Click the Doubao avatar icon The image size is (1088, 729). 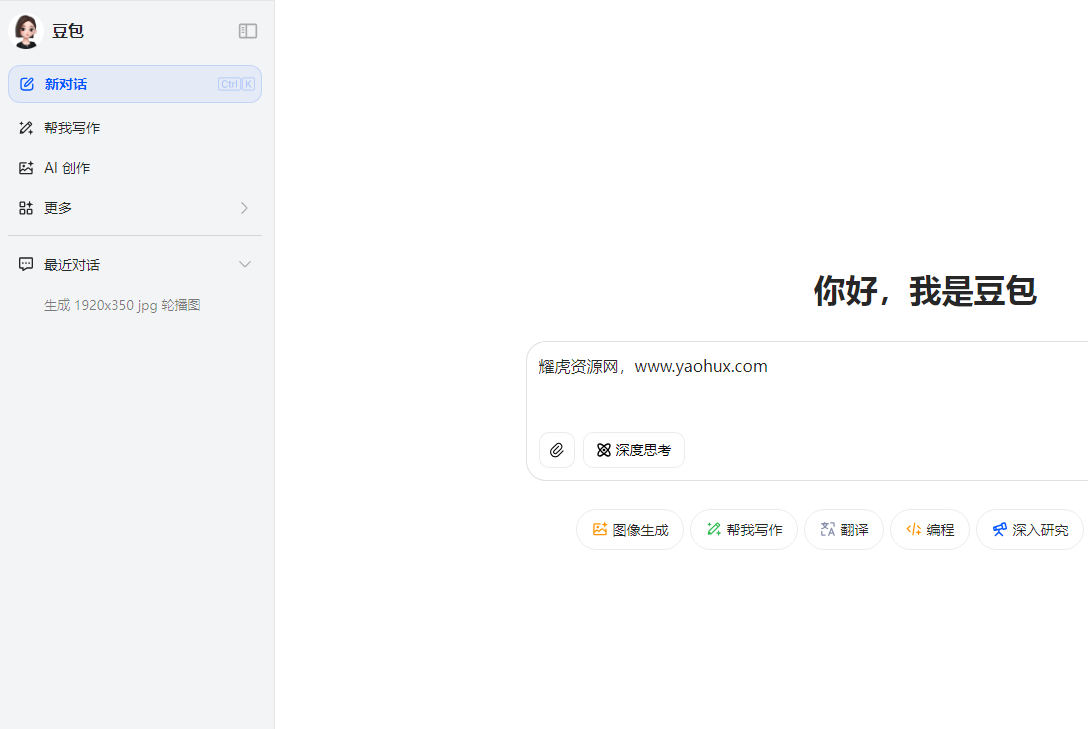click(25, 31)
